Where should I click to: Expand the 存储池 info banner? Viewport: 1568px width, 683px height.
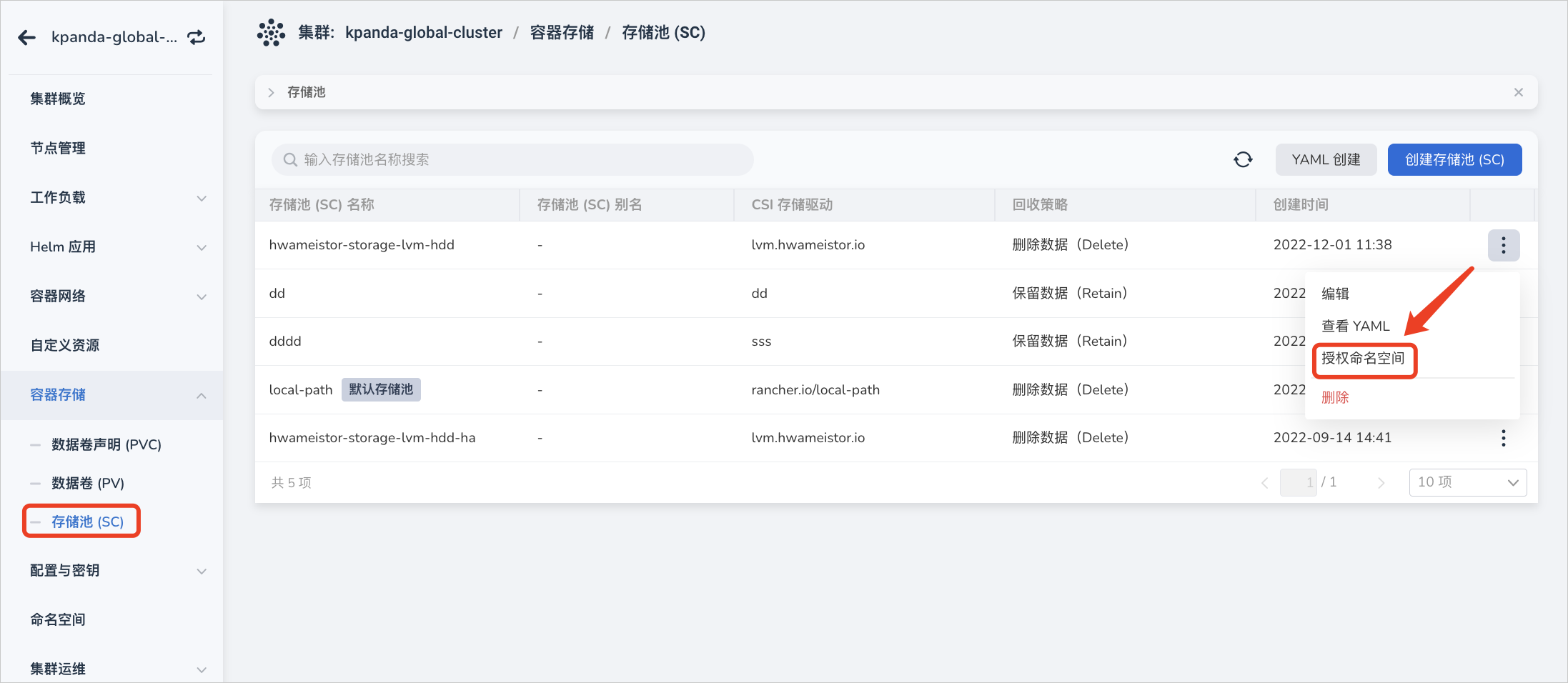pos(271,92)
